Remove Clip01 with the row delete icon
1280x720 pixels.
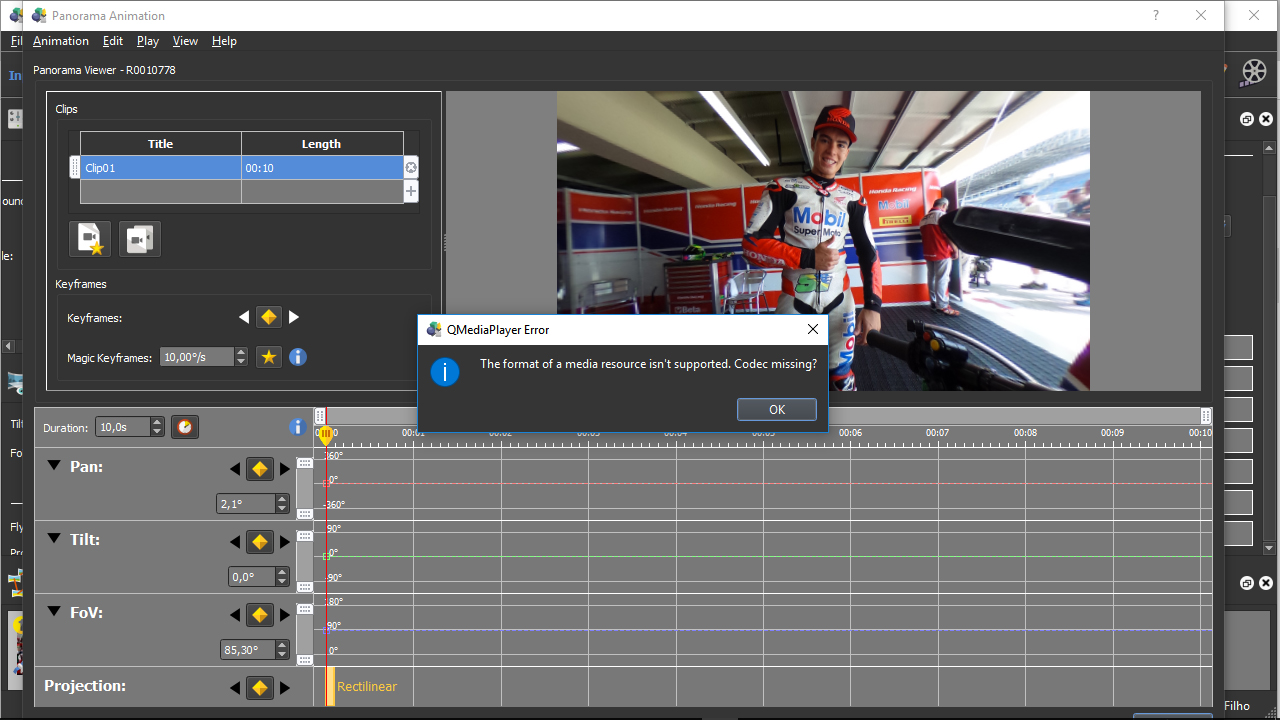tap(411, 168)
